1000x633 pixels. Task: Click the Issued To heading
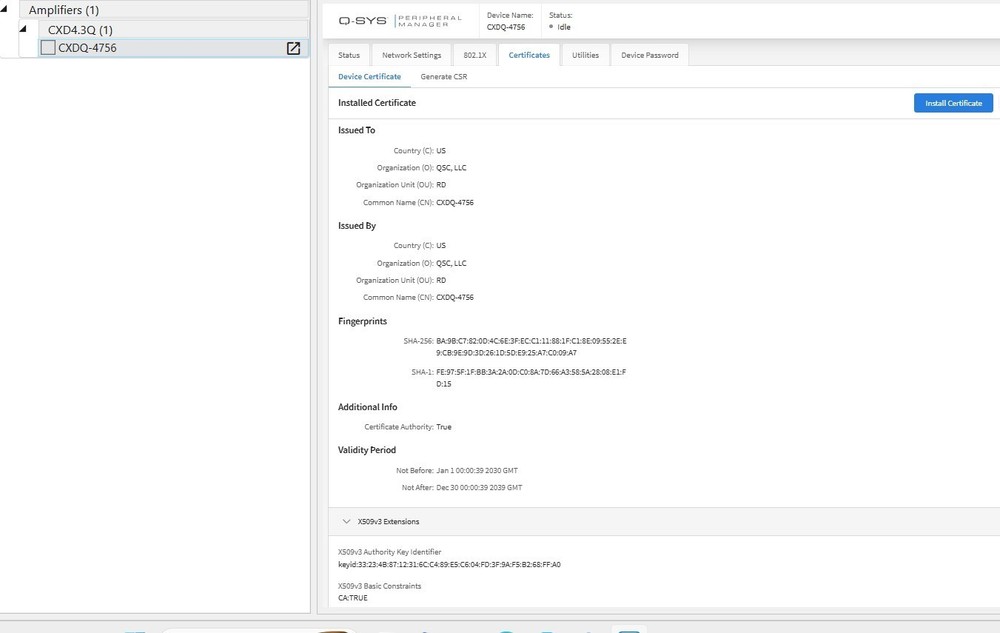(x=357, y=130)
